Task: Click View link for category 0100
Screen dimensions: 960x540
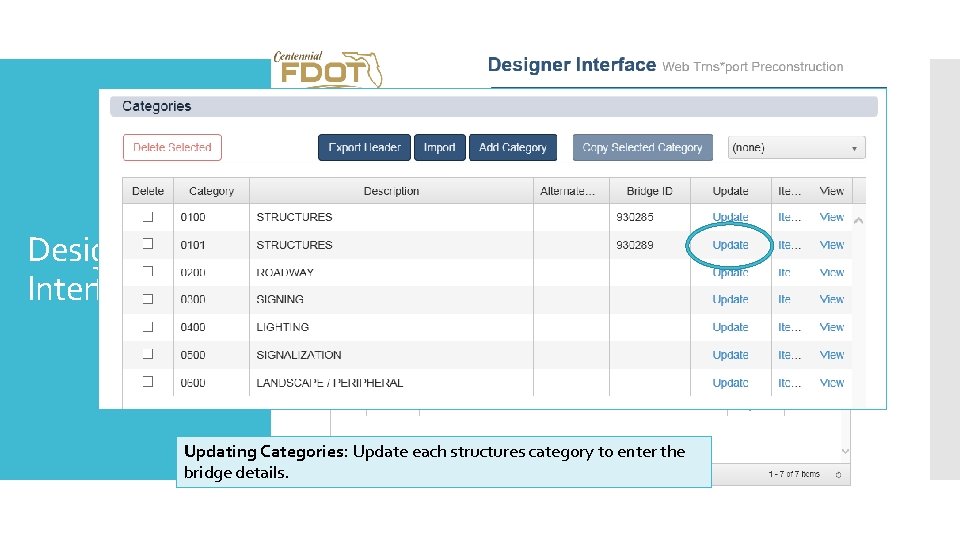Action: point(831,217)
